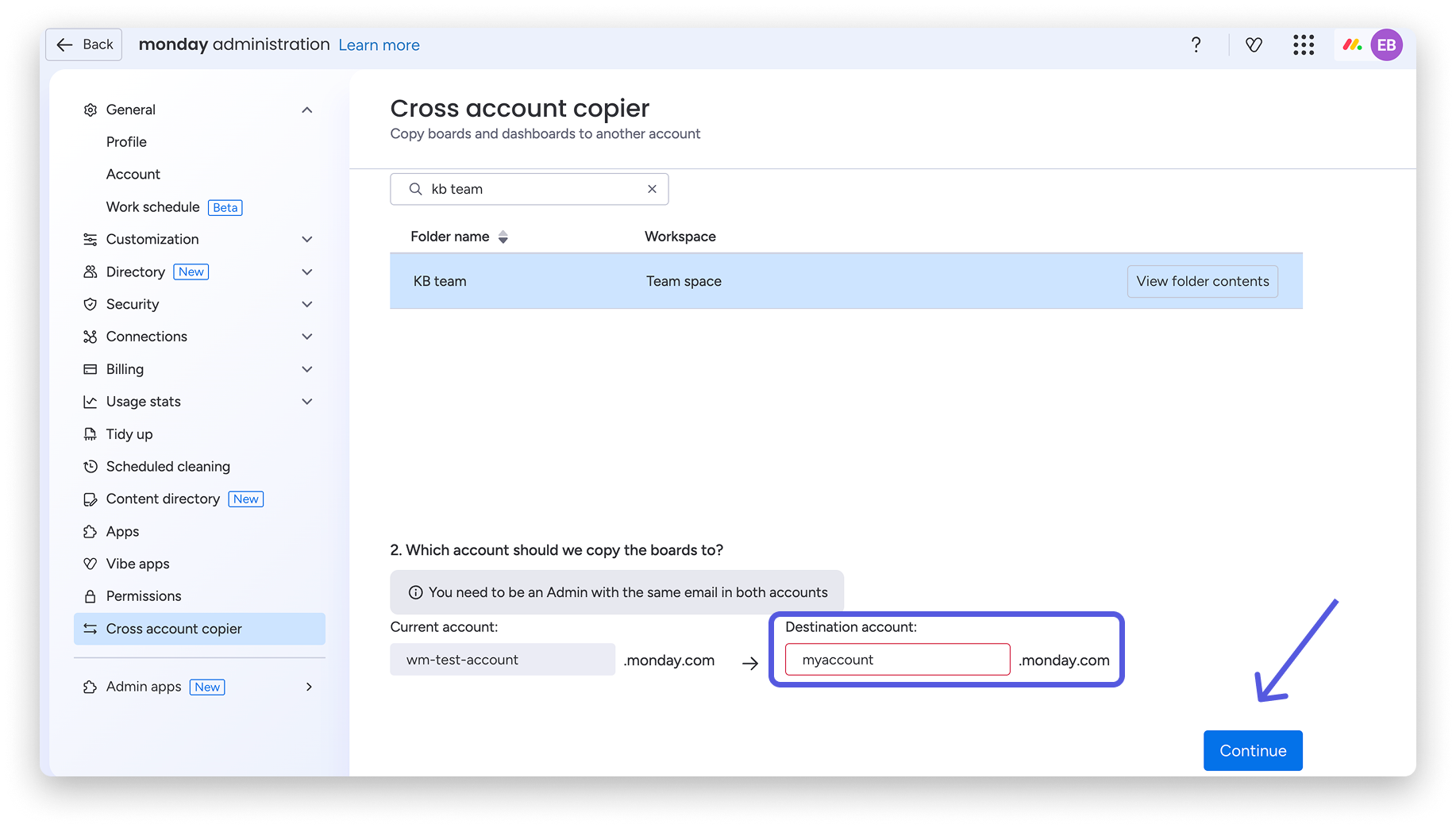Click the Vibe apps heart icon

coord(91,564)
